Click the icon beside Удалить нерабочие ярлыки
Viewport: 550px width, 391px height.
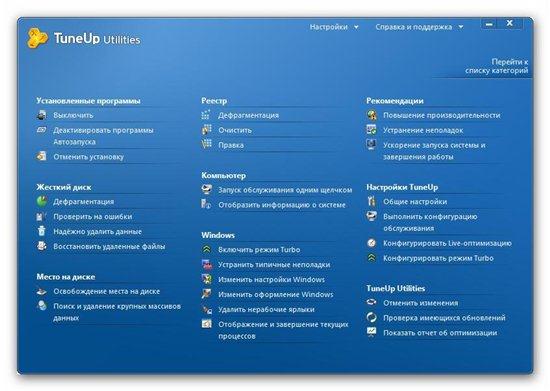pyautogui.click(x=207, y=309)
